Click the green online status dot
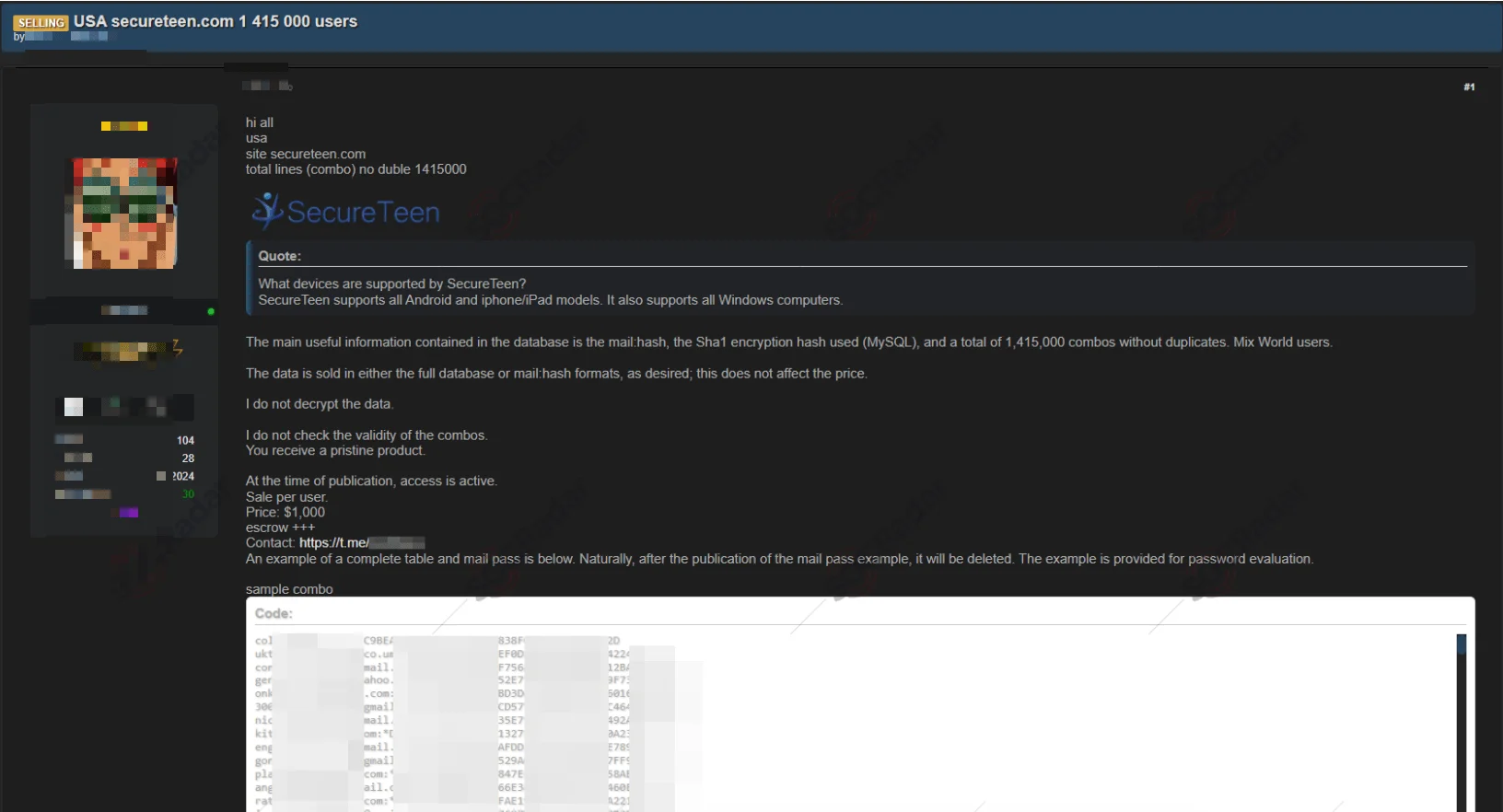Viewport: 1503px width, 812px height. click(211, 311)
